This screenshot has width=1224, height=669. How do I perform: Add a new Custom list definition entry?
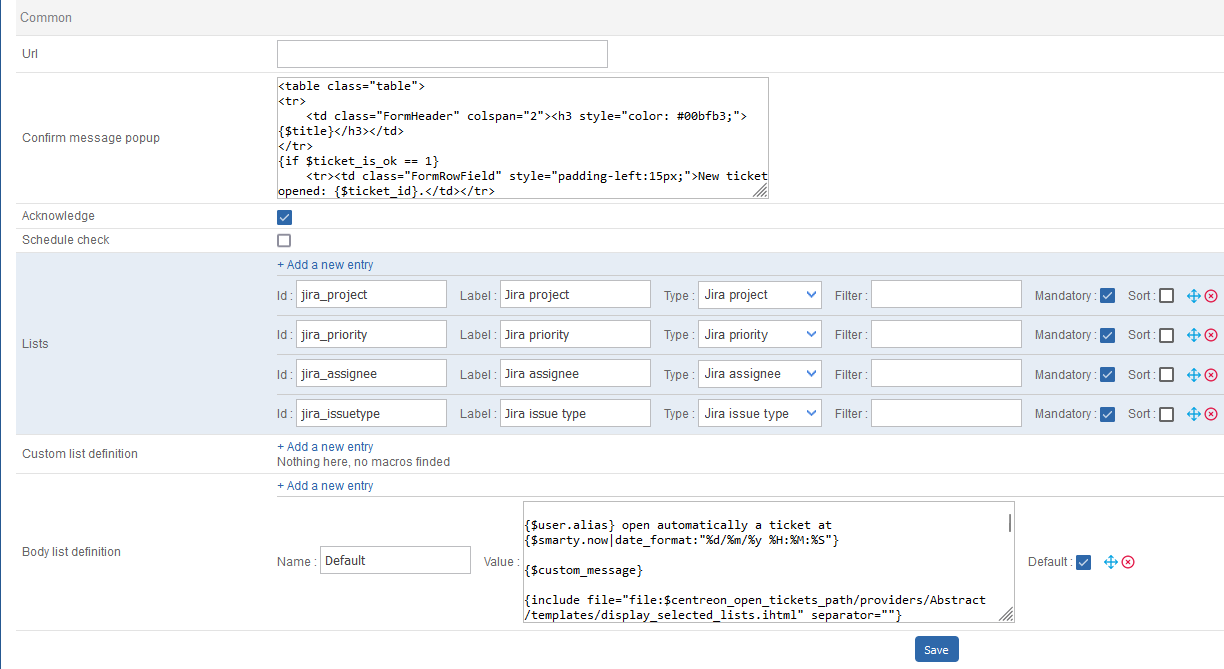pyautogui.click(x=324, y=446)
